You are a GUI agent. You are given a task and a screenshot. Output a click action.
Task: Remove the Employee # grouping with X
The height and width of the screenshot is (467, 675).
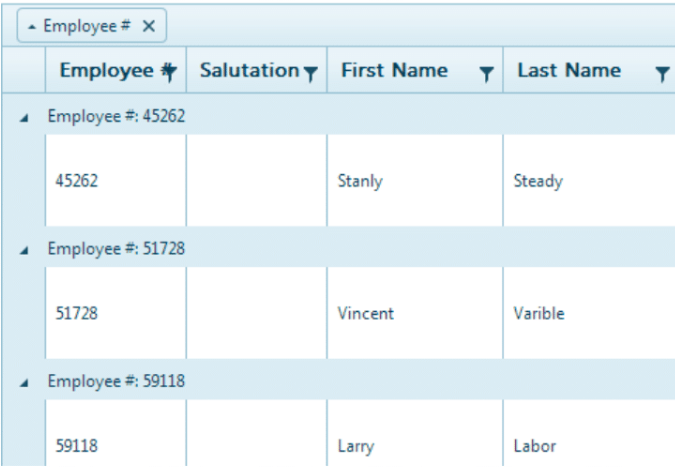click(x=149, y=26)
